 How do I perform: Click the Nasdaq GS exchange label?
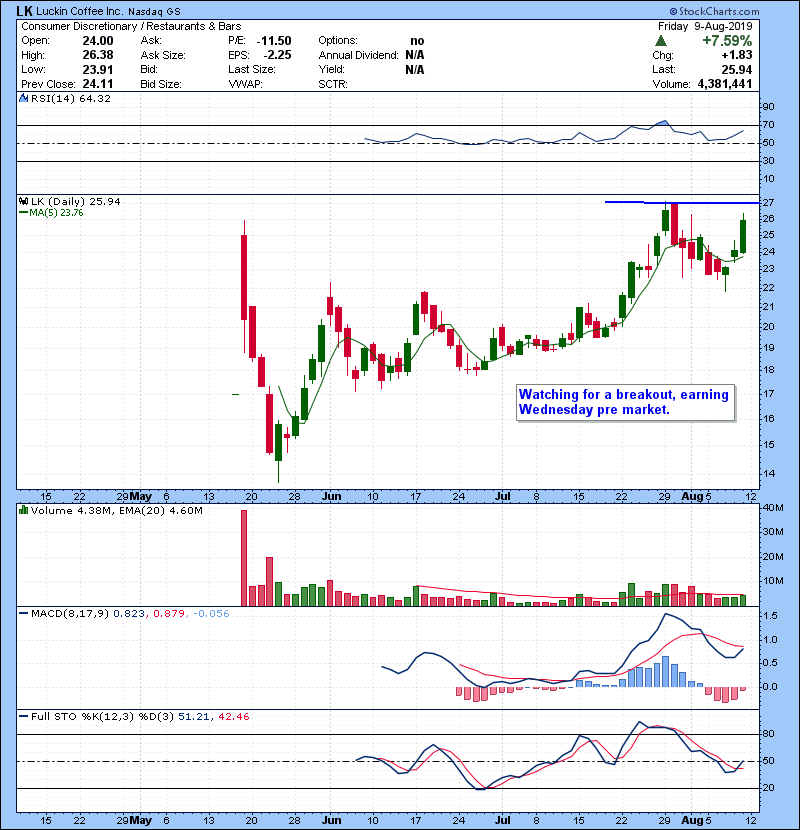154,11
